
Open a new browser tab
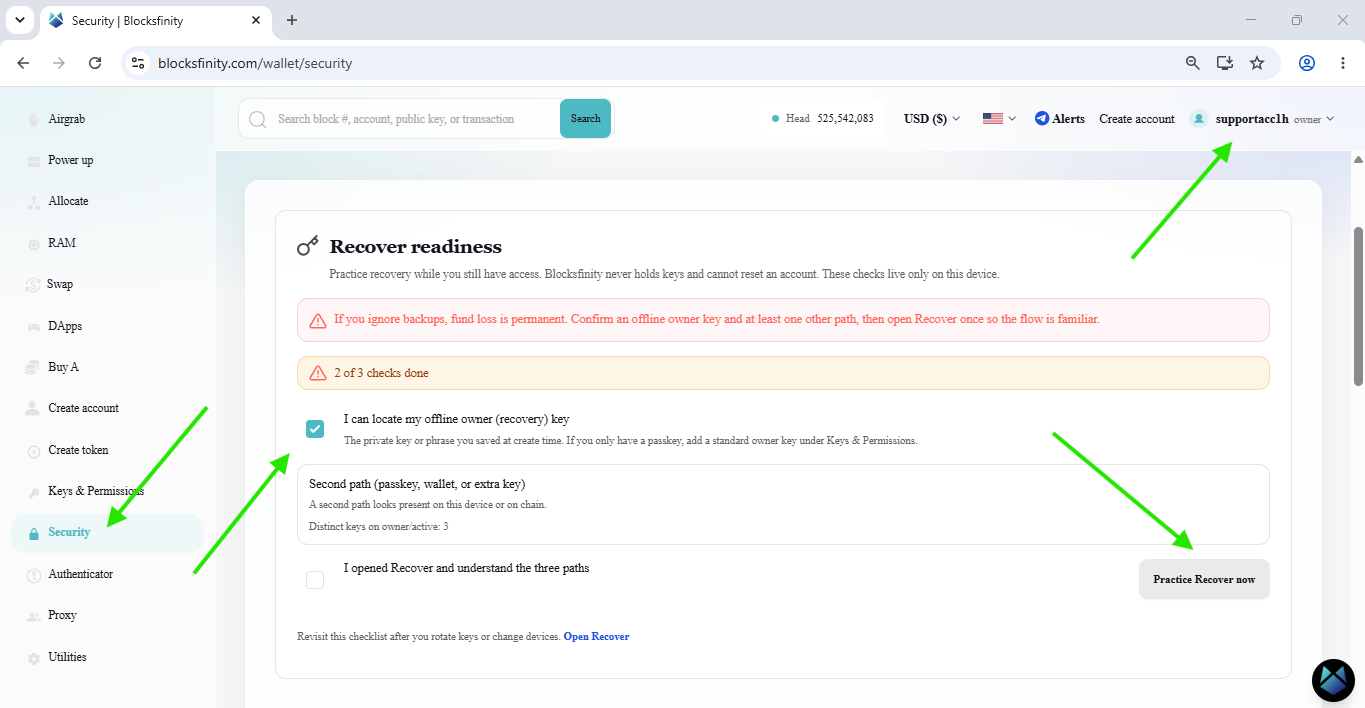pyautogui.click(x=292, y=20)
